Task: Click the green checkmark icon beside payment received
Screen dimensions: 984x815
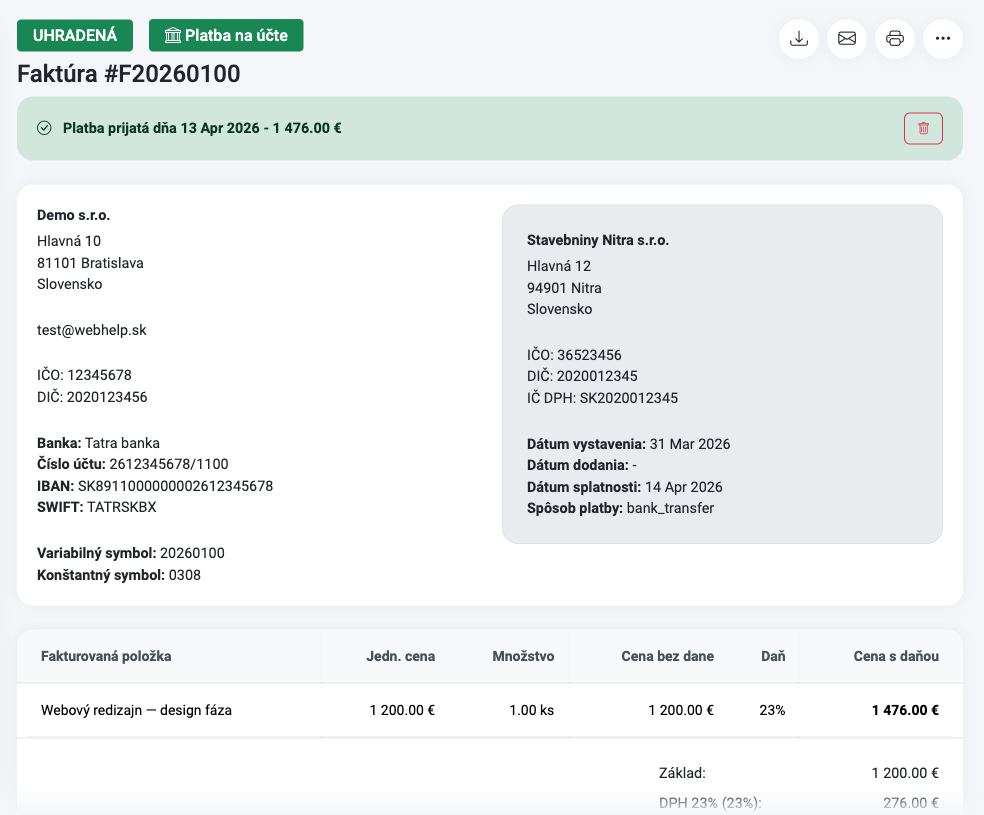Action: click(x=44, y=128)
